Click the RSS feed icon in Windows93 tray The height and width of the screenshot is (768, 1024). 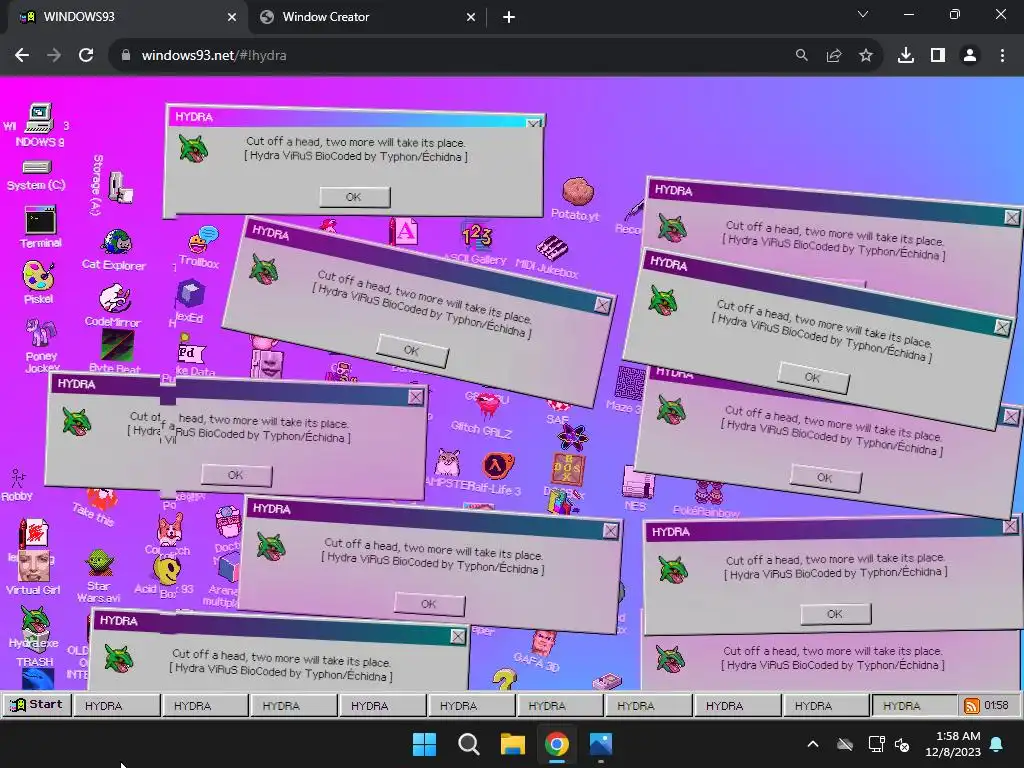(x=972, y=705)
